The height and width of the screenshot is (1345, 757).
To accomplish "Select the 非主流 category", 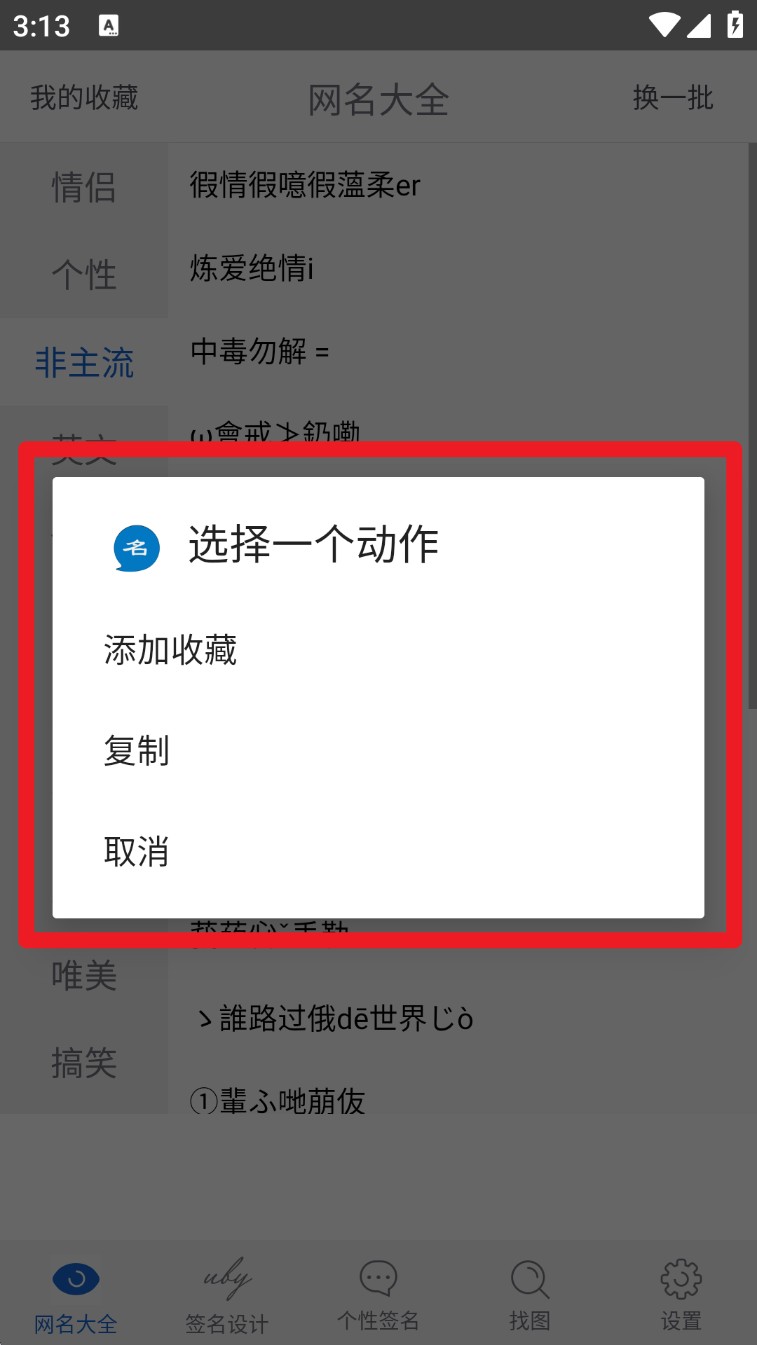I will tap(84, 362).
